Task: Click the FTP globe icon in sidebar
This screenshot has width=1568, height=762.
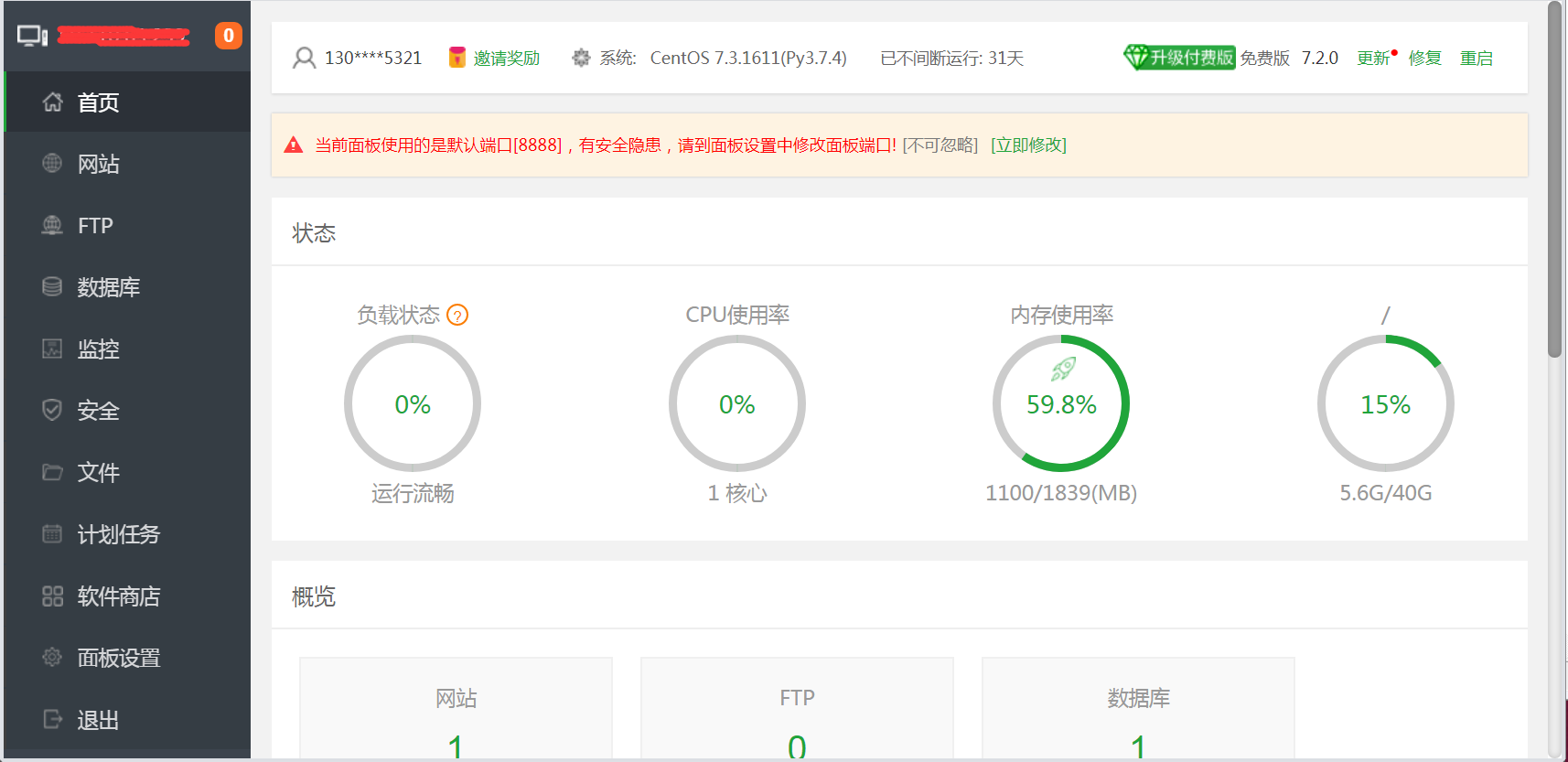Action: coord(52,225)
